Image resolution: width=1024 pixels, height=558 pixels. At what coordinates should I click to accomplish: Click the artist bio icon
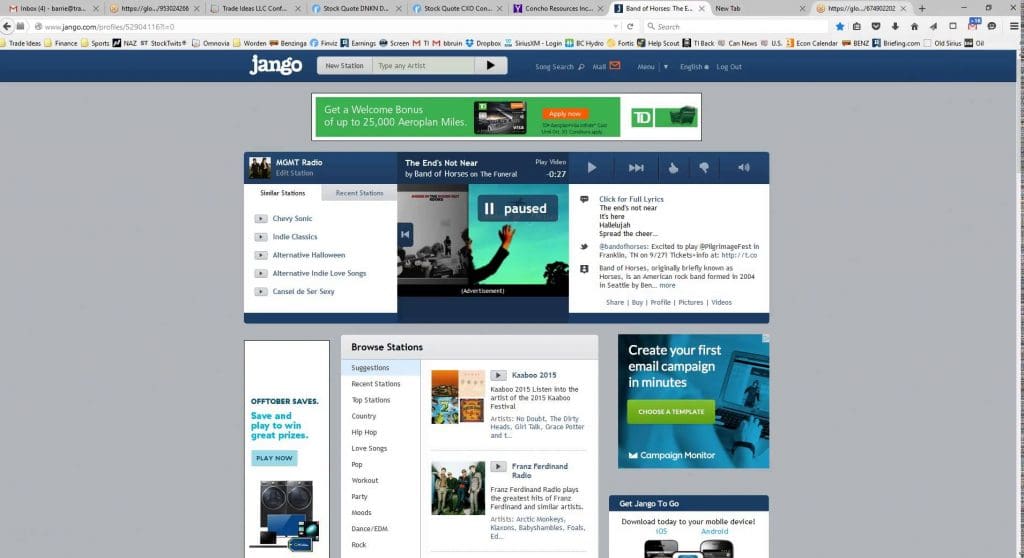(x=584, y=269)
